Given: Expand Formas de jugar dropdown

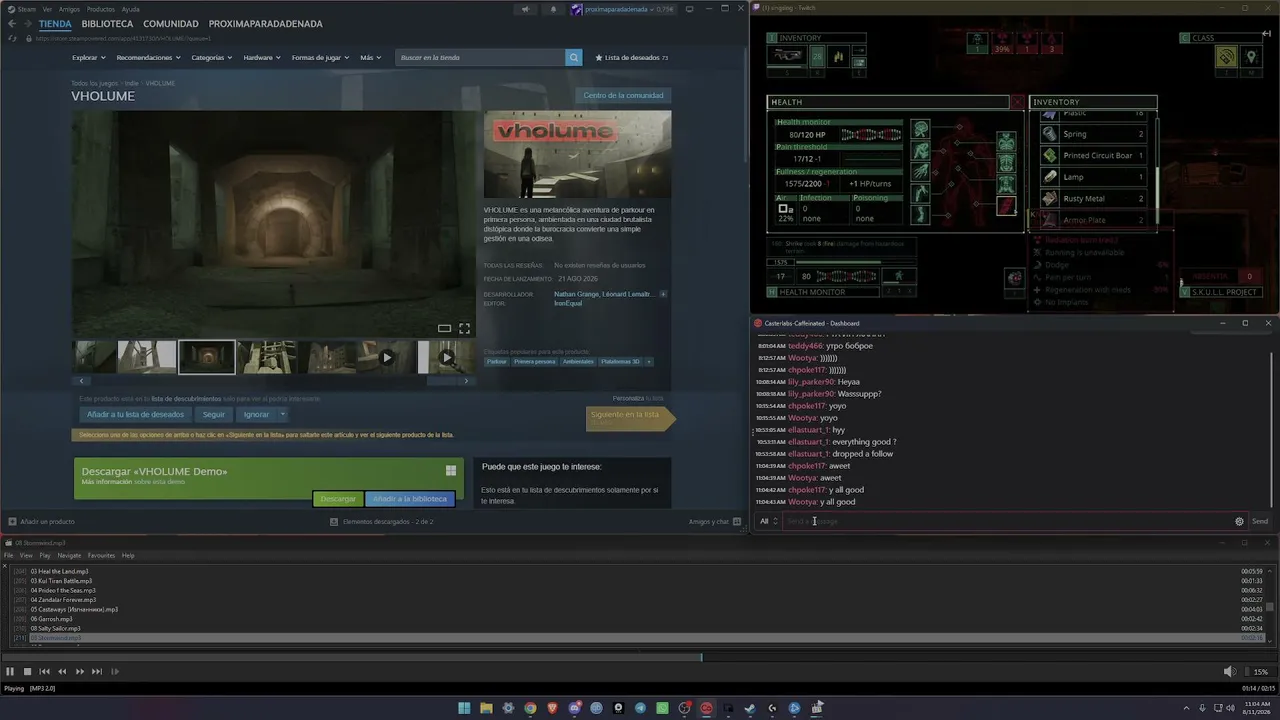Looking at the screenshot, I should pyautogui.click(x=320, y=58).
